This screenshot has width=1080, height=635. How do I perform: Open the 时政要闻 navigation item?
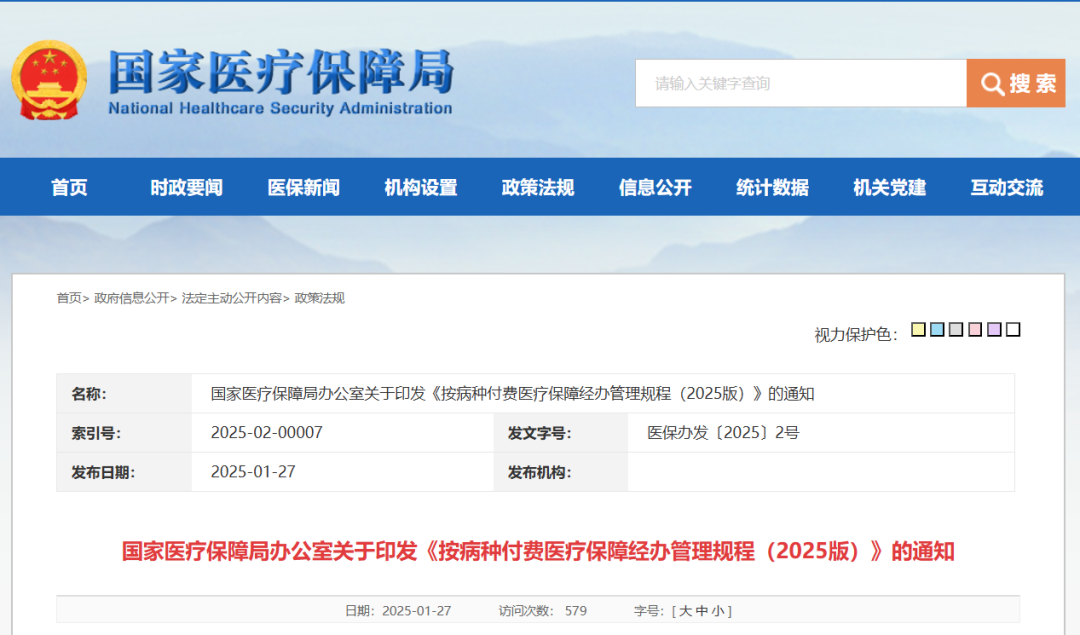(187, 187)
